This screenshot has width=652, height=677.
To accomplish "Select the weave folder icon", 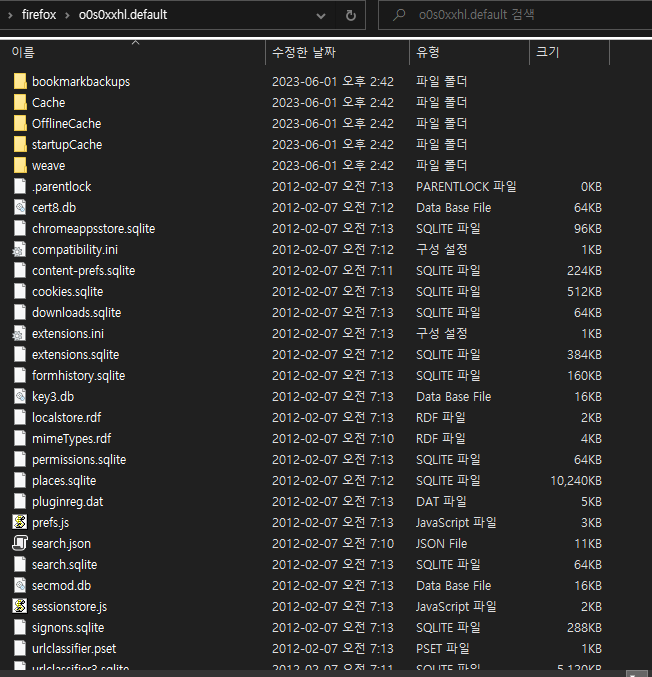I will click(20, 165).
